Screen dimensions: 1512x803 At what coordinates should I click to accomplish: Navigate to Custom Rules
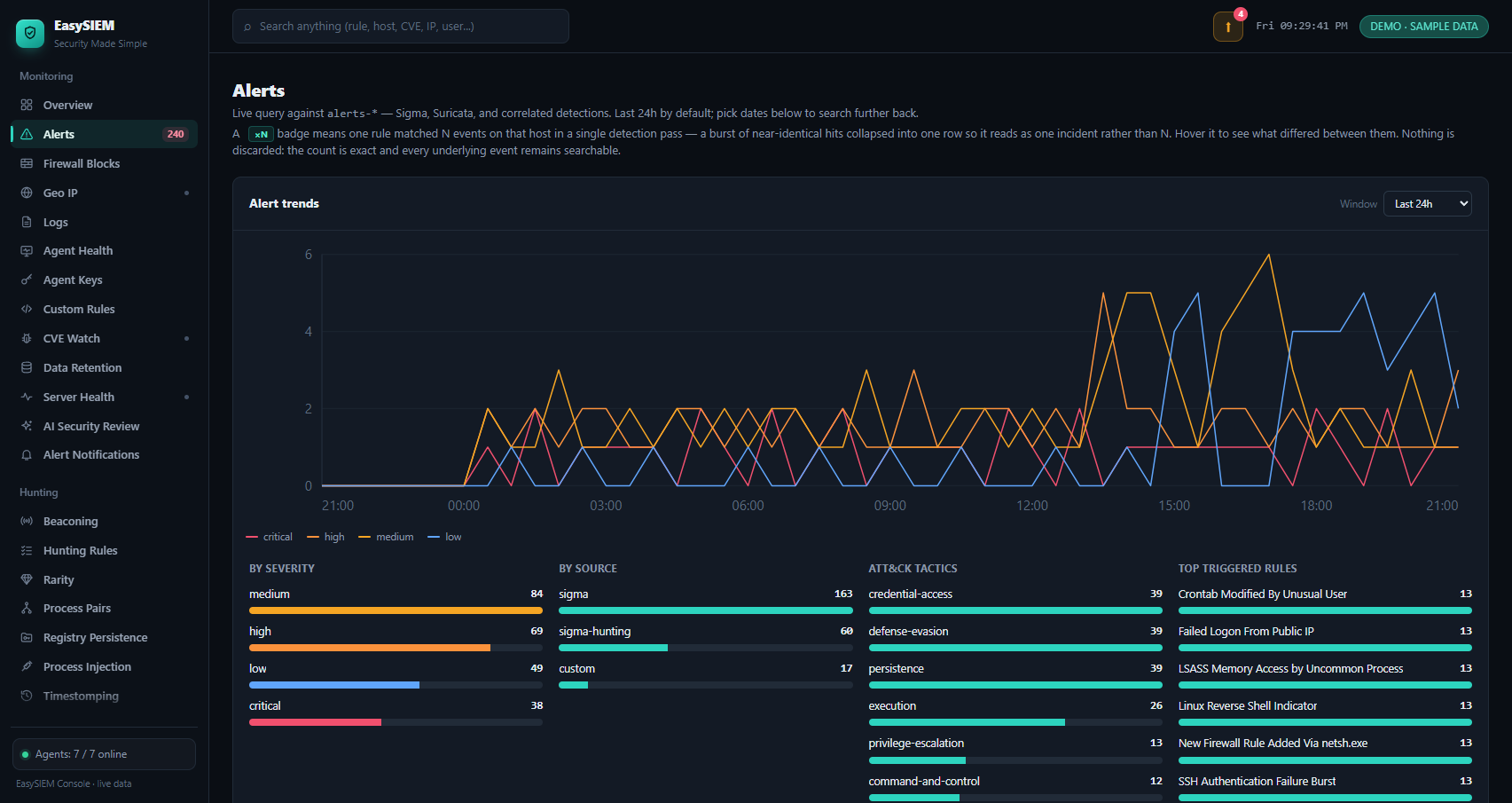[x=104, y=310]
